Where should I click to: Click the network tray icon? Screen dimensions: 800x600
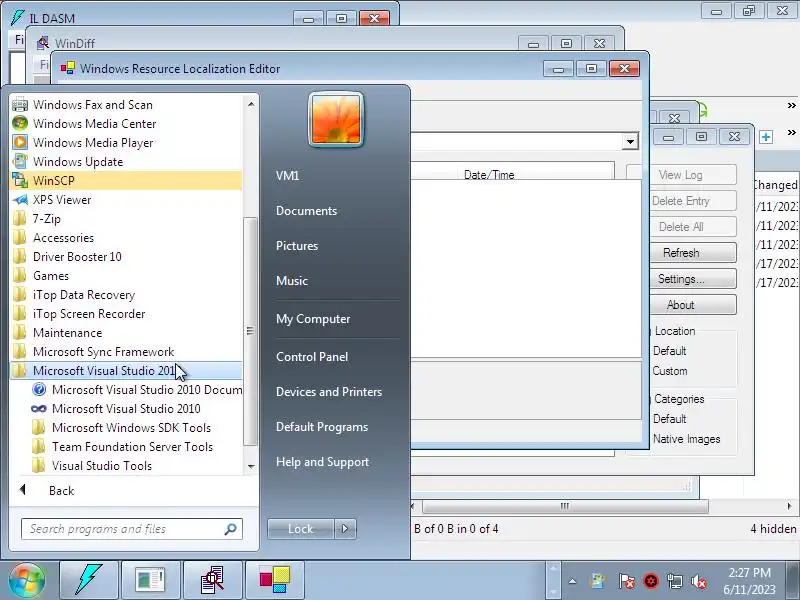point(674,581)
